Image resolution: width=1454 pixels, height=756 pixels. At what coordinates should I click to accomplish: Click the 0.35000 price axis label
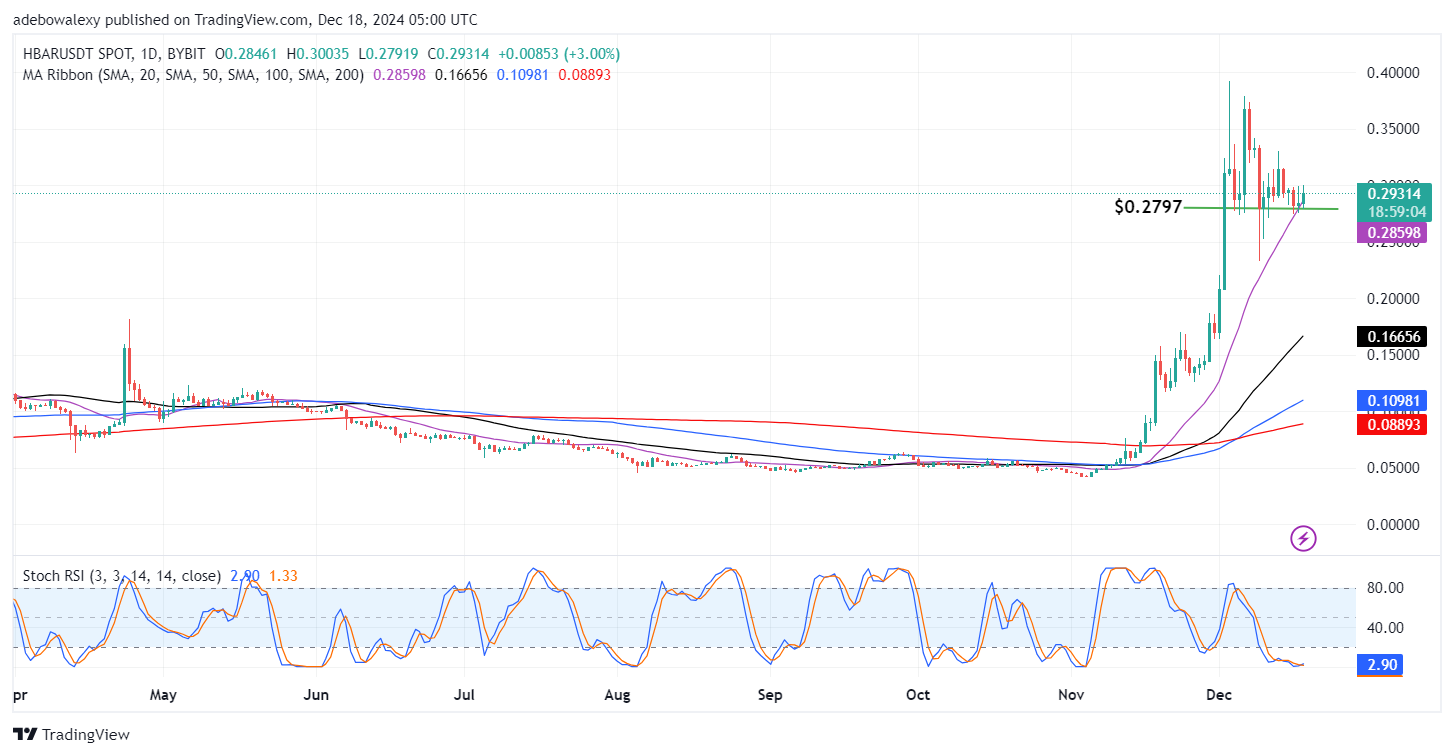coord(1391,129)
